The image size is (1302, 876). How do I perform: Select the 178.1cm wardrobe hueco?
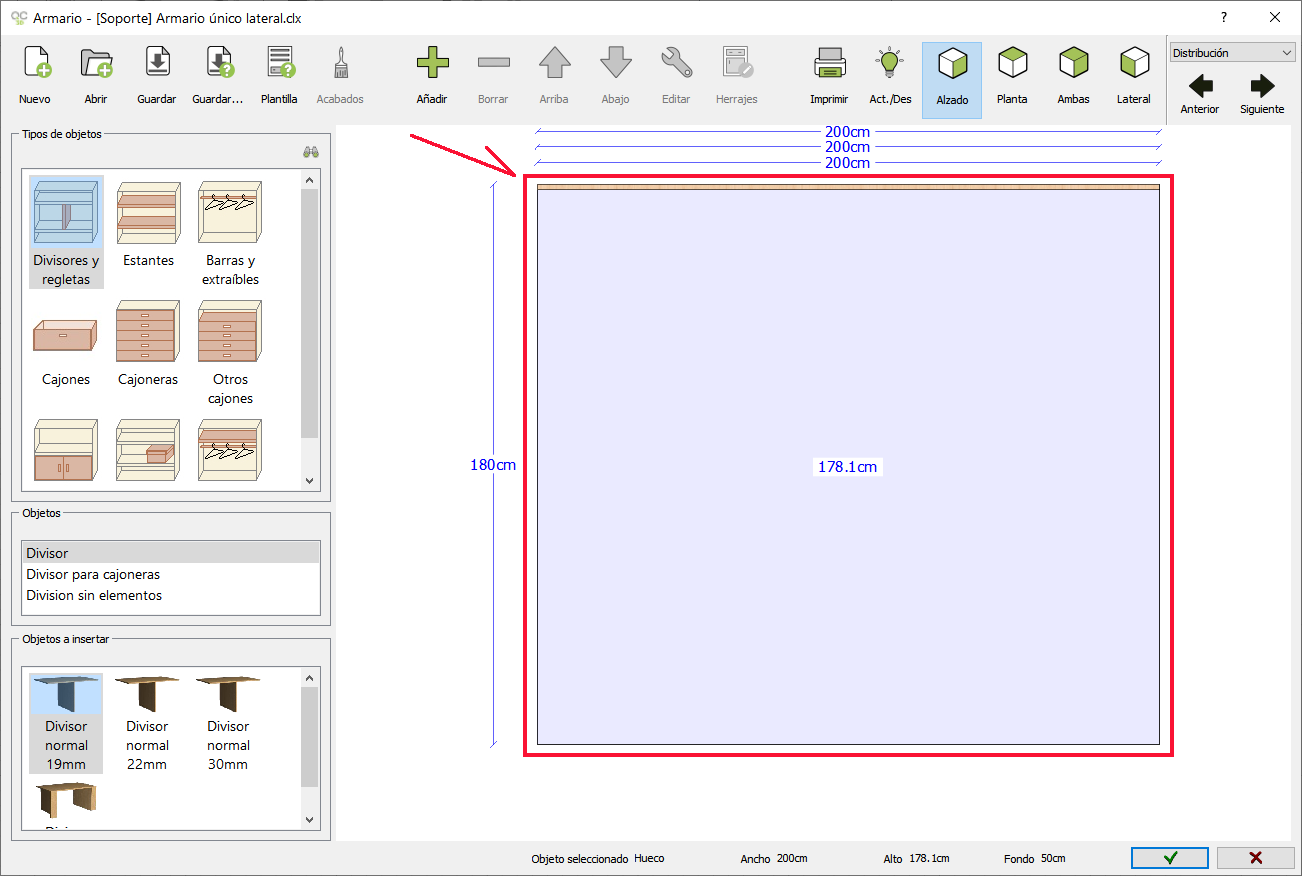[x=848, y=467]
